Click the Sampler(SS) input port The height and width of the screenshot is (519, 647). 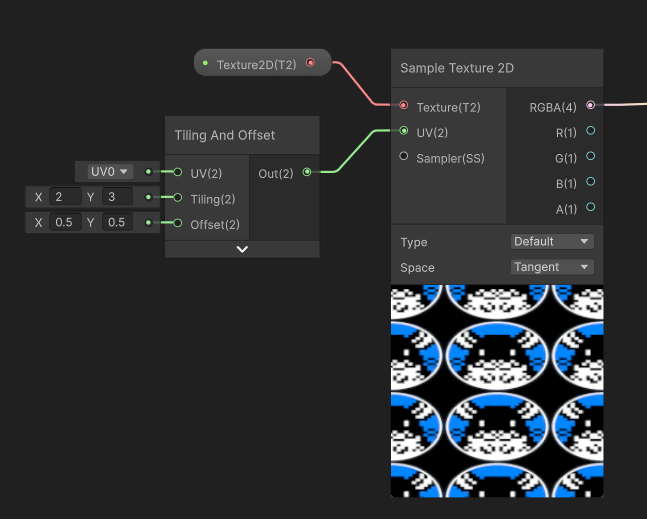pyautogui.click(x=404, y=156)
